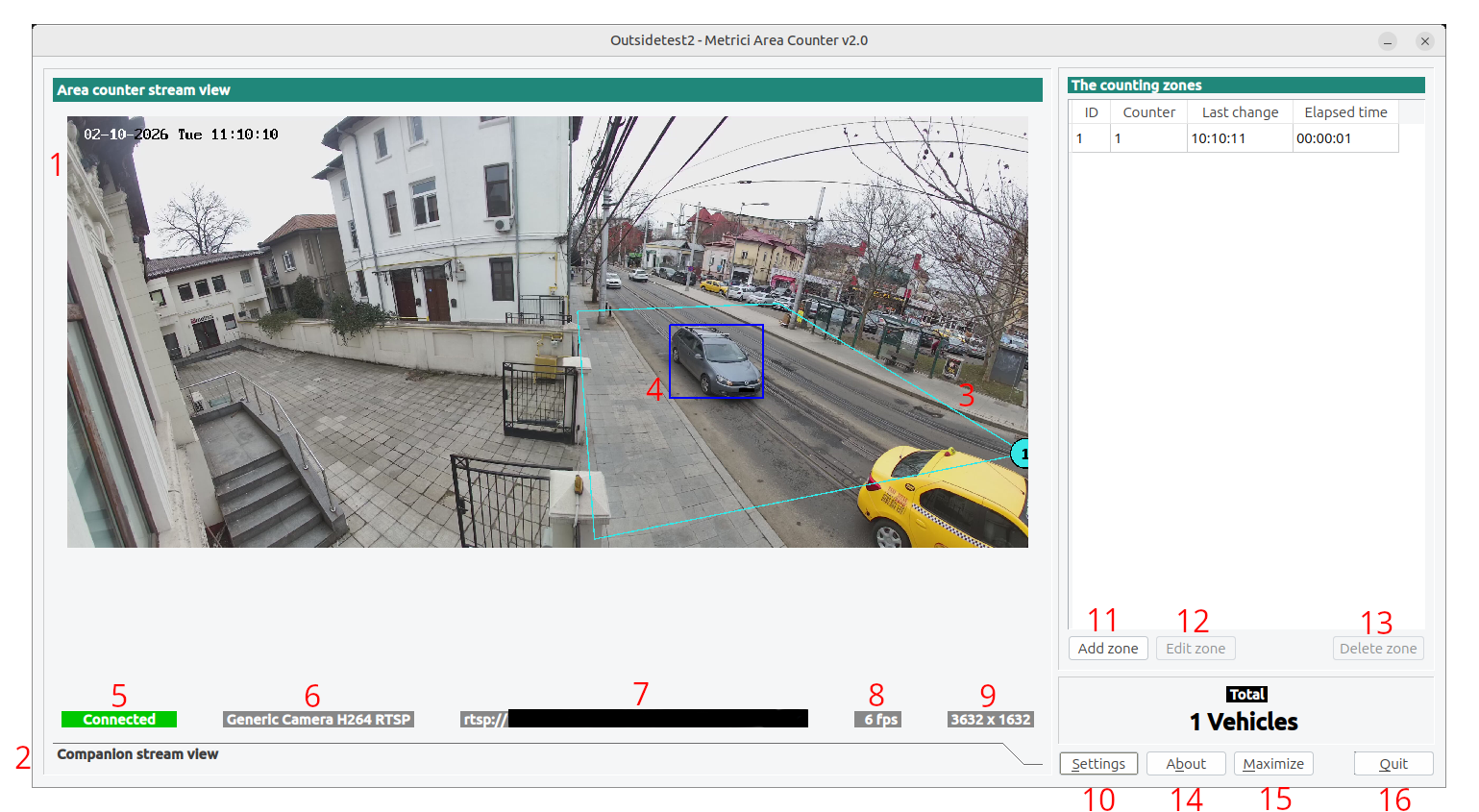Viewport: 1479px width, 812px height.
Task: Select the Last change column header
Action: pos(1240,112)
